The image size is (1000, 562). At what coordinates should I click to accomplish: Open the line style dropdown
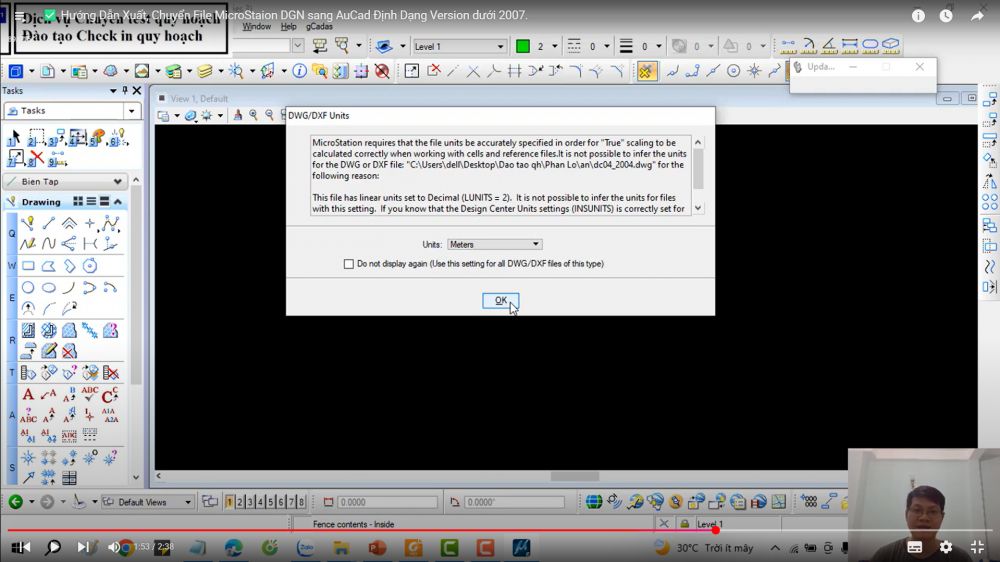coord(607,46)
